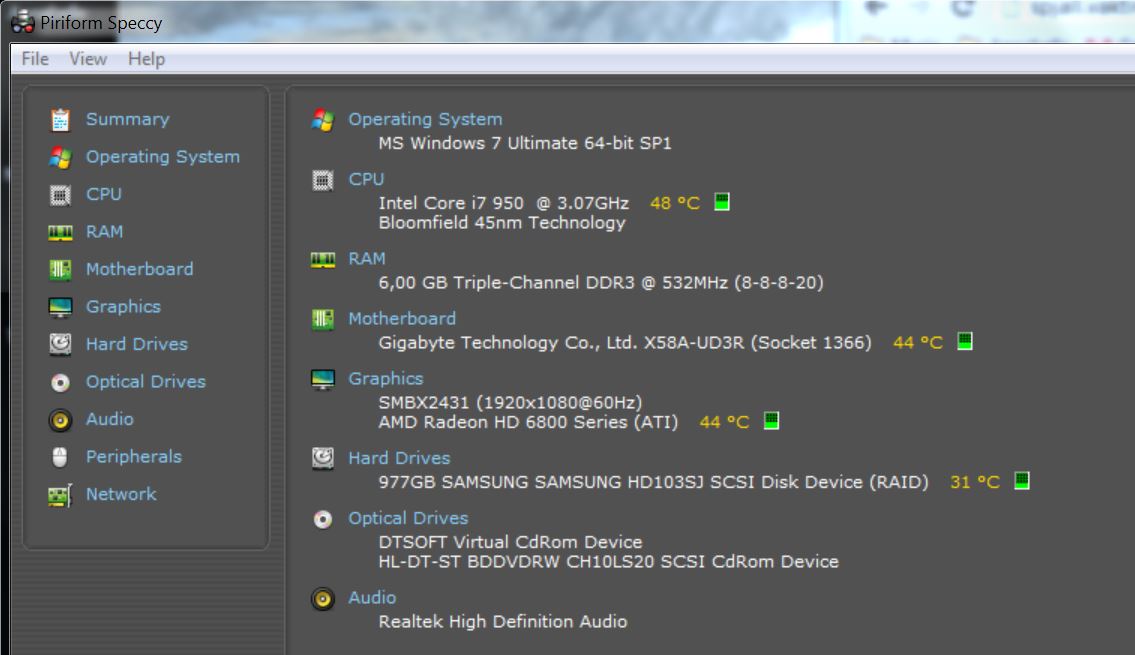Select Operating System in the sidebar
Screen dimensions: 1135x655
point(162,157)
